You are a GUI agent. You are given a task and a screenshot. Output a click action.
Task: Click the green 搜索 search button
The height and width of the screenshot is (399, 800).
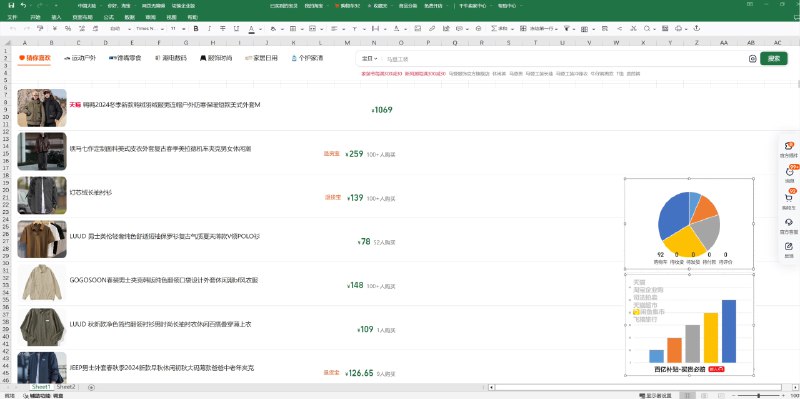(x=773, y=59)
